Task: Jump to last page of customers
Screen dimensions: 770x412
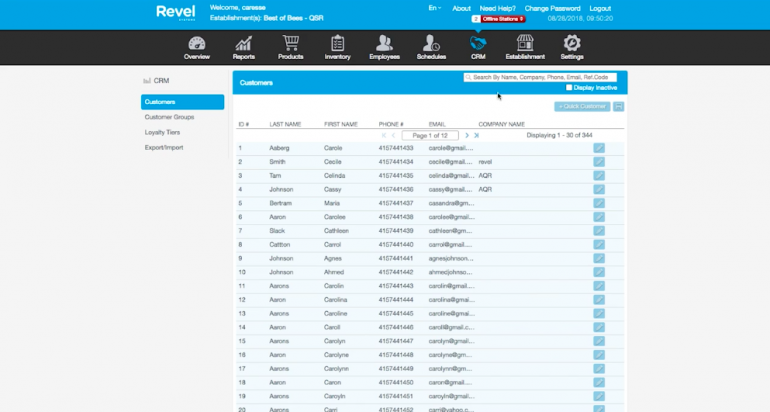Action: [x=477, y=135]
